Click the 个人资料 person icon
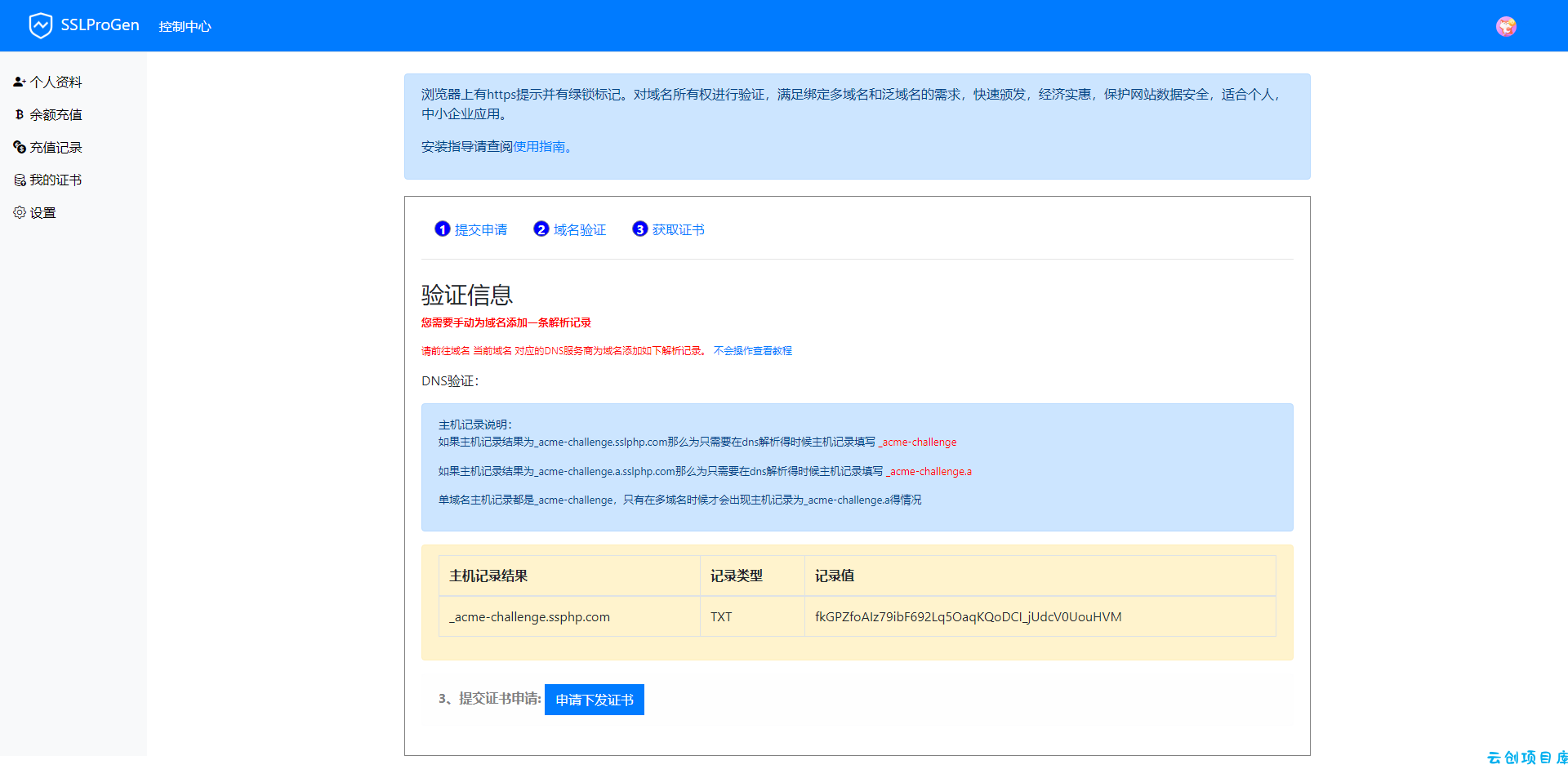This screenshot has height=778, width=1568. [20, 82]
